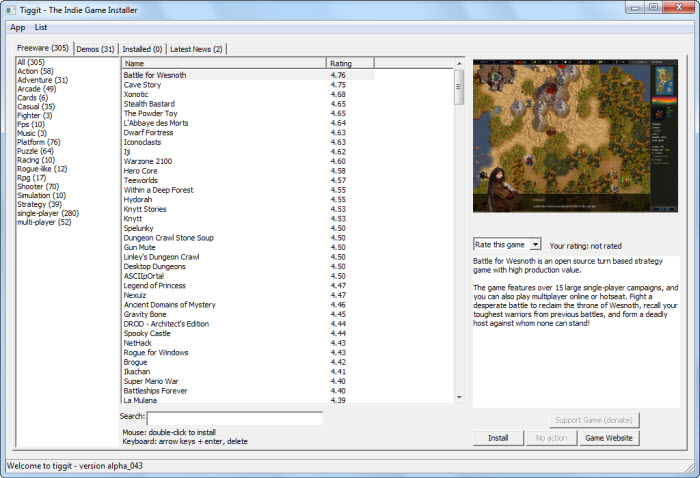Sort by the Rating column header

point(350,63)
